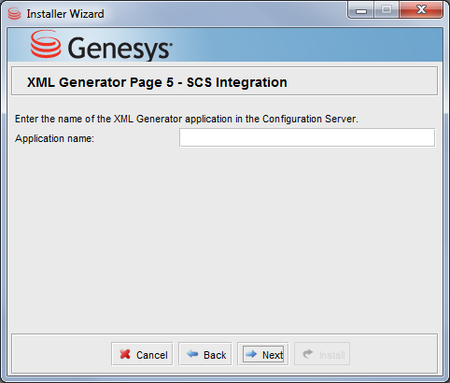Select the 'Application name:' label
The height and width of the screenshot is (383, 450).
click(54, 138)
